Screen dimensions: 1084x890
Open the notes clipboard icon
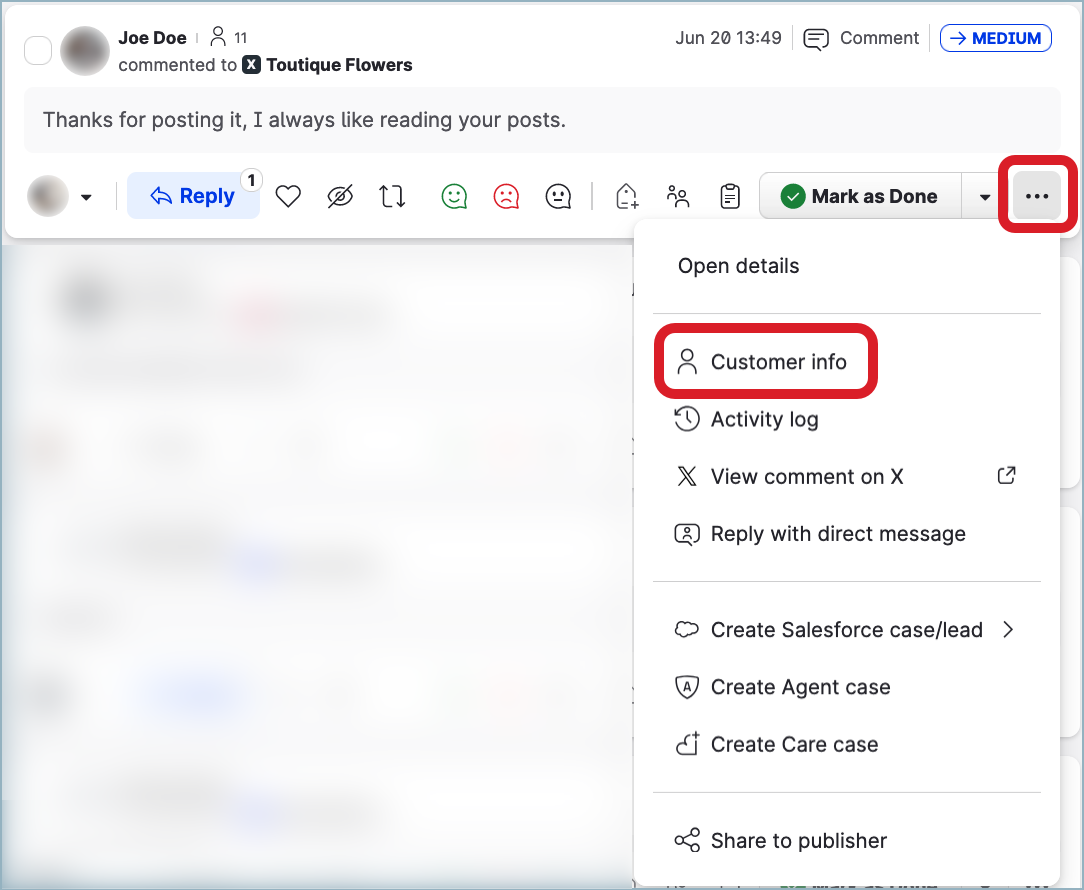coord(731,197)
